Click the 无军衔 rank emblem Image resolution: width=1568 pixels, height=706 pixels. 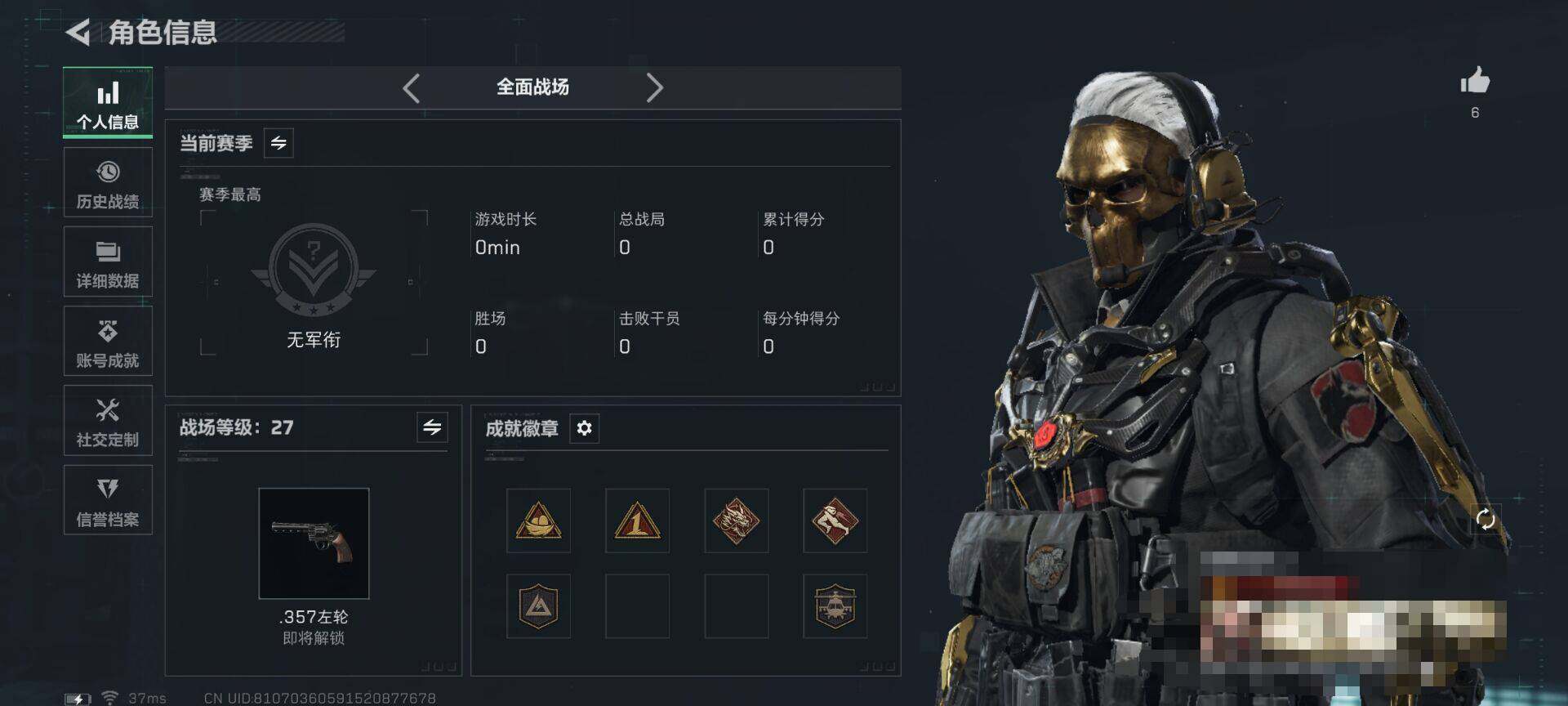pyautogui.click(x=314, y=270)
